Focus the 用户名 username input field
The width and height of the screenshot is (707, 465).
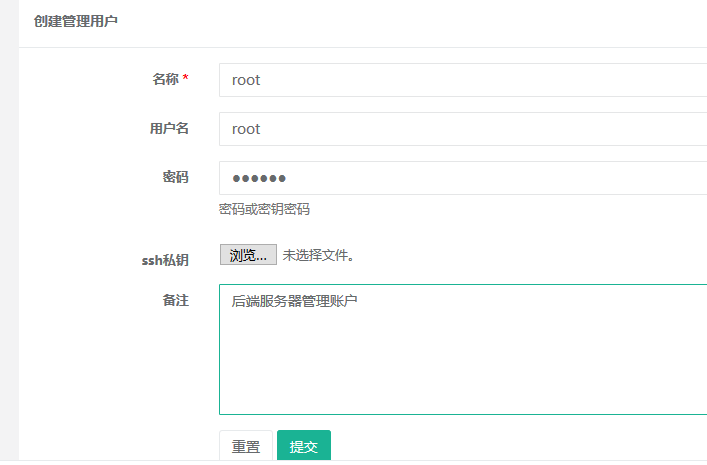460,129
